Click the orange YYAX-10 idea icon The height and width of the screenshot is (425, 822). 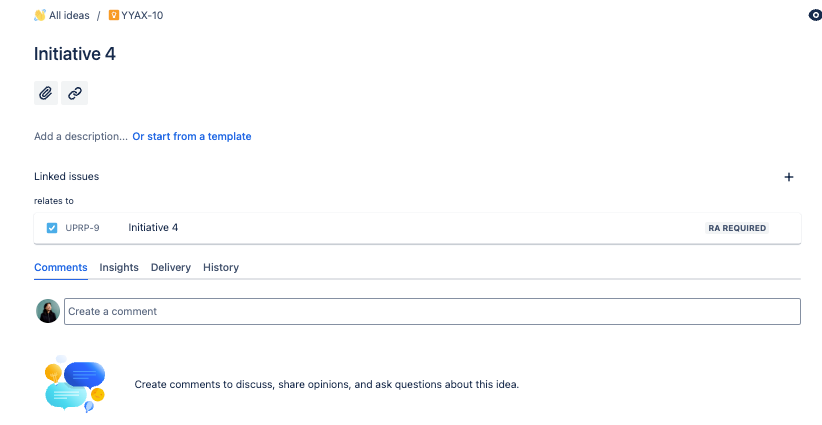(113, 15)
